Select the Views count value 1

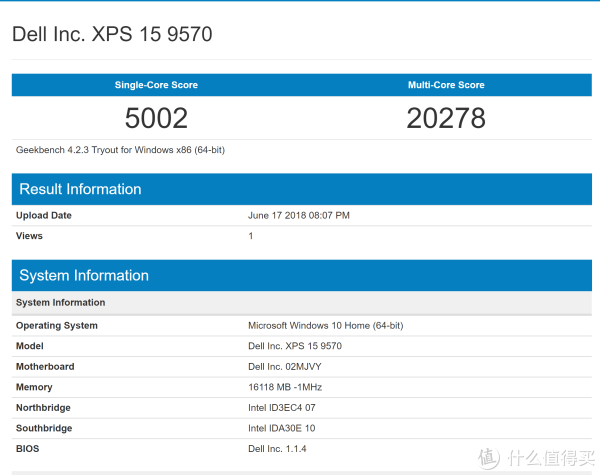(x=251, y=236)
